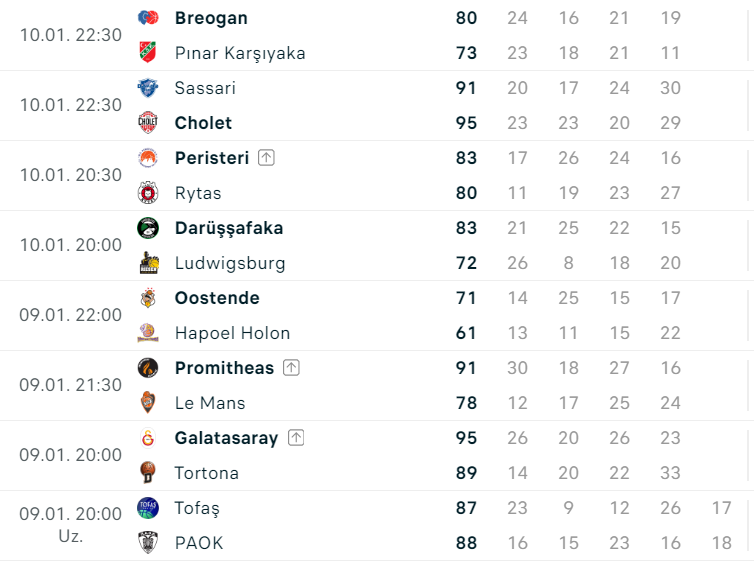The height and width of the screenshot is (562, 754).
Task: Open the Hapoel Holon team link
Action: pyautogui.click(x=232, y=333)
